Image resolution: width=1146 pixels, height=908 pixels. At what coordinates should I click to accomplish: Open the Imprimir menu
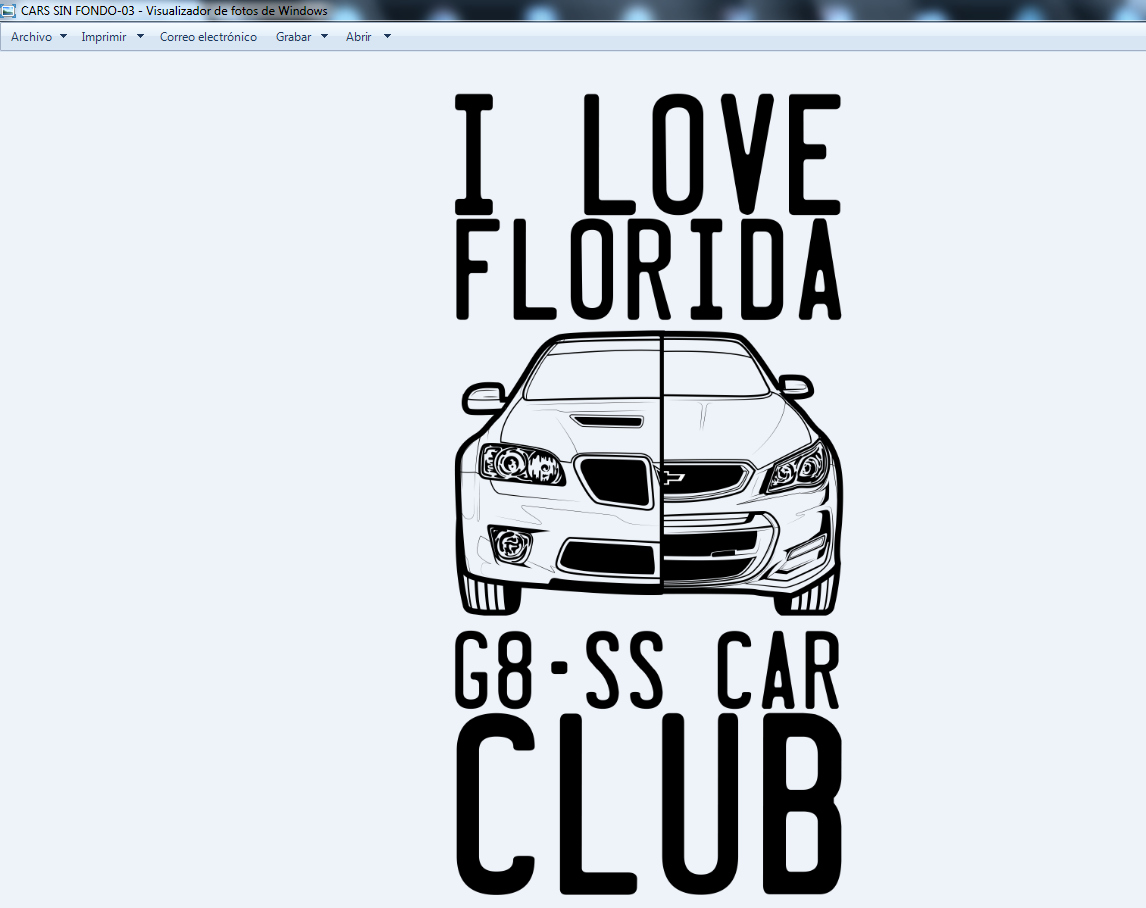[x=104, y=36]
